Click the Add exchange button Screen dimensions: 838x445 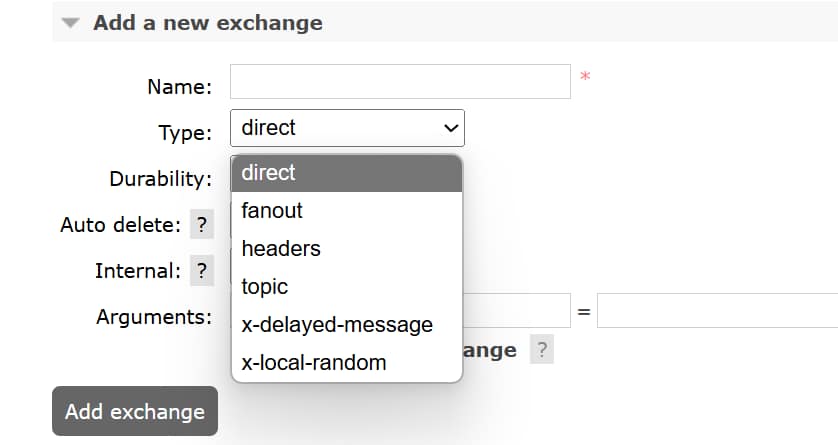(134, 411)
